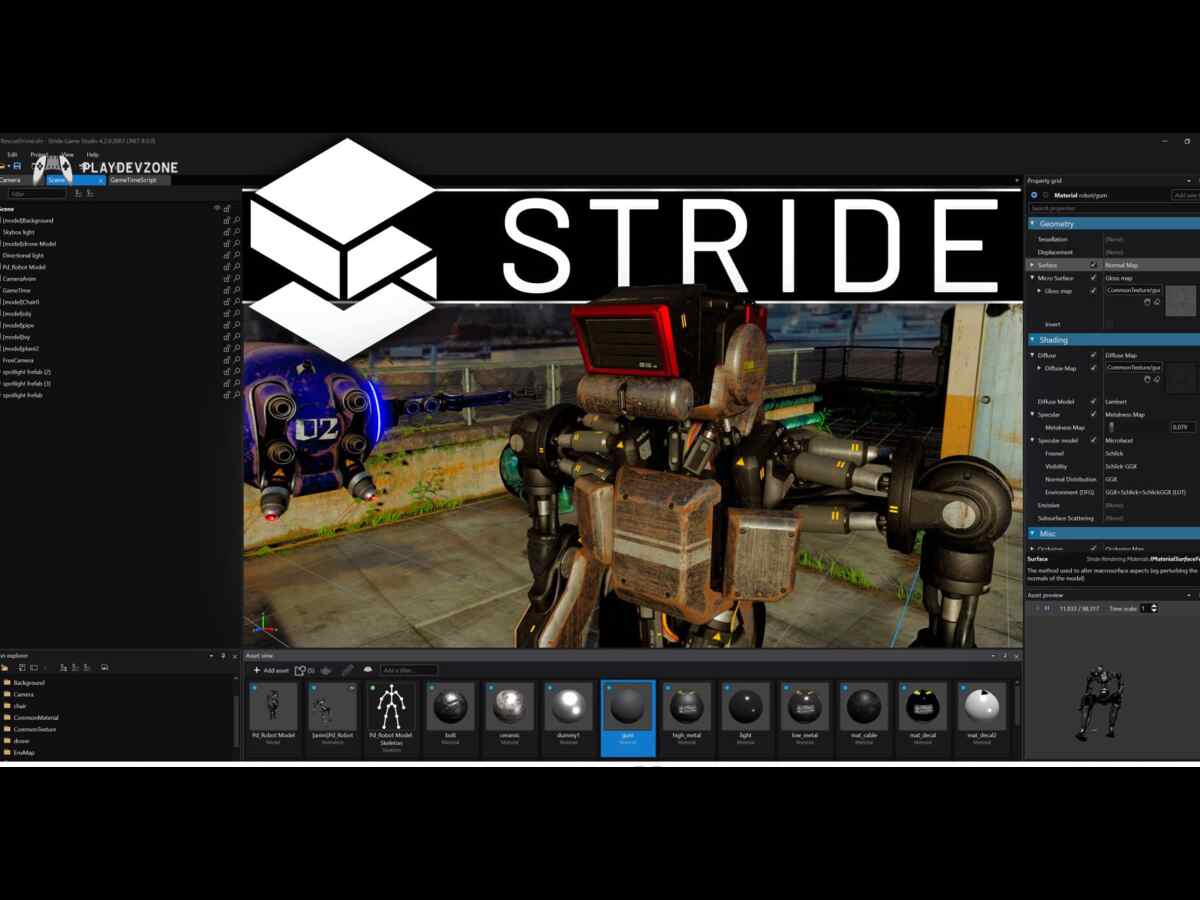Toggle the Invert checkbox
1200x900 pixels.
click(x=1109, y=324)
